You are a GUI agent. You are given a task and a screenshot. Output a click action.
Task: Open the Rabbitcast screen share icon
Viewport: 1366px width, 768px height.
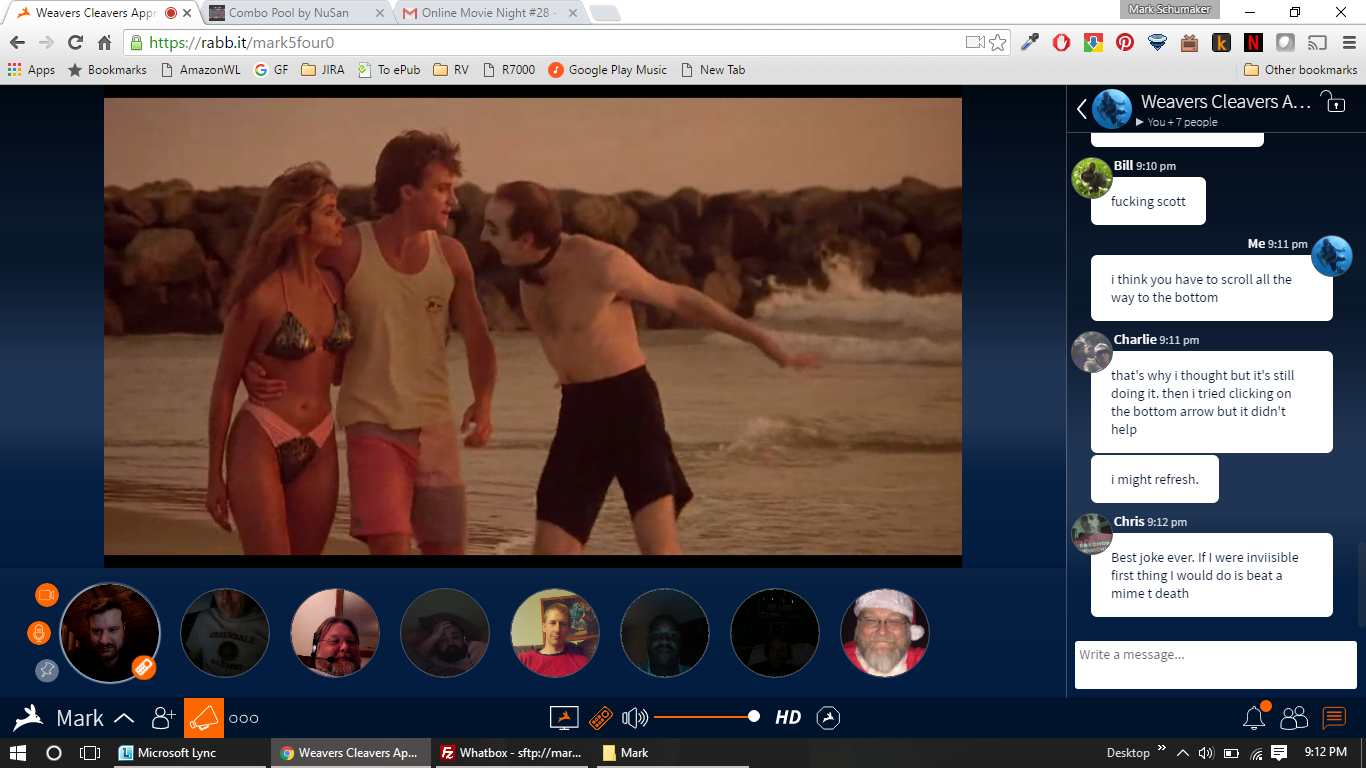pyautogui.click(x=565, y=718)
